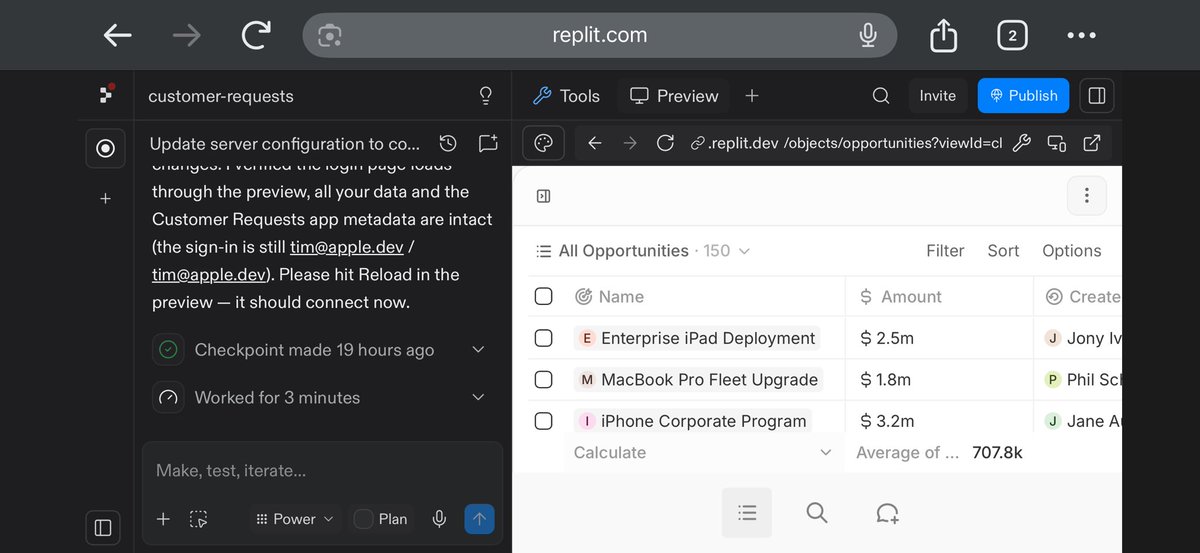The width and height of the screenshot is (1200, 553).
Task: Check the Enterprise iPad Deployment row
Action: tap(543, 338)
